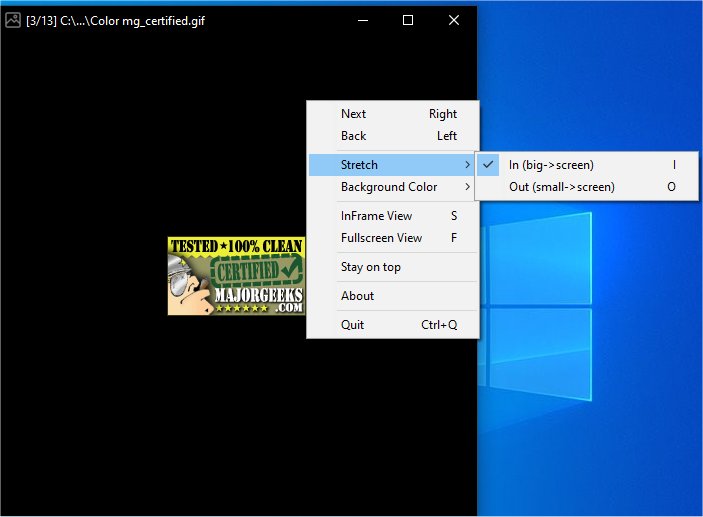Expand the Stretch submenu arrow
The image size is (703, 517).
tap(467, 165)
